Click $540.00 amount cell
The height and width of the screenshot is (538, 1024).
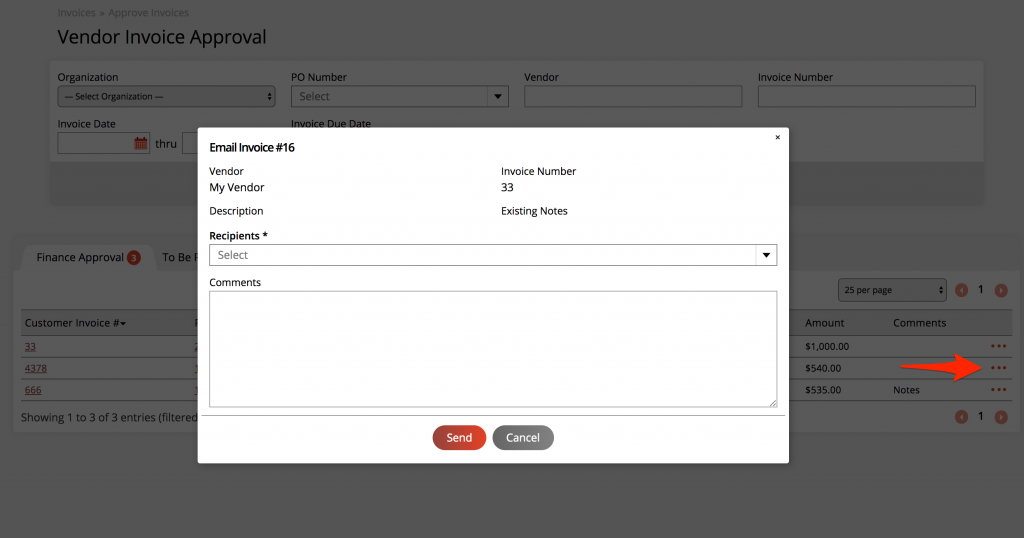[x=823, y=368]
